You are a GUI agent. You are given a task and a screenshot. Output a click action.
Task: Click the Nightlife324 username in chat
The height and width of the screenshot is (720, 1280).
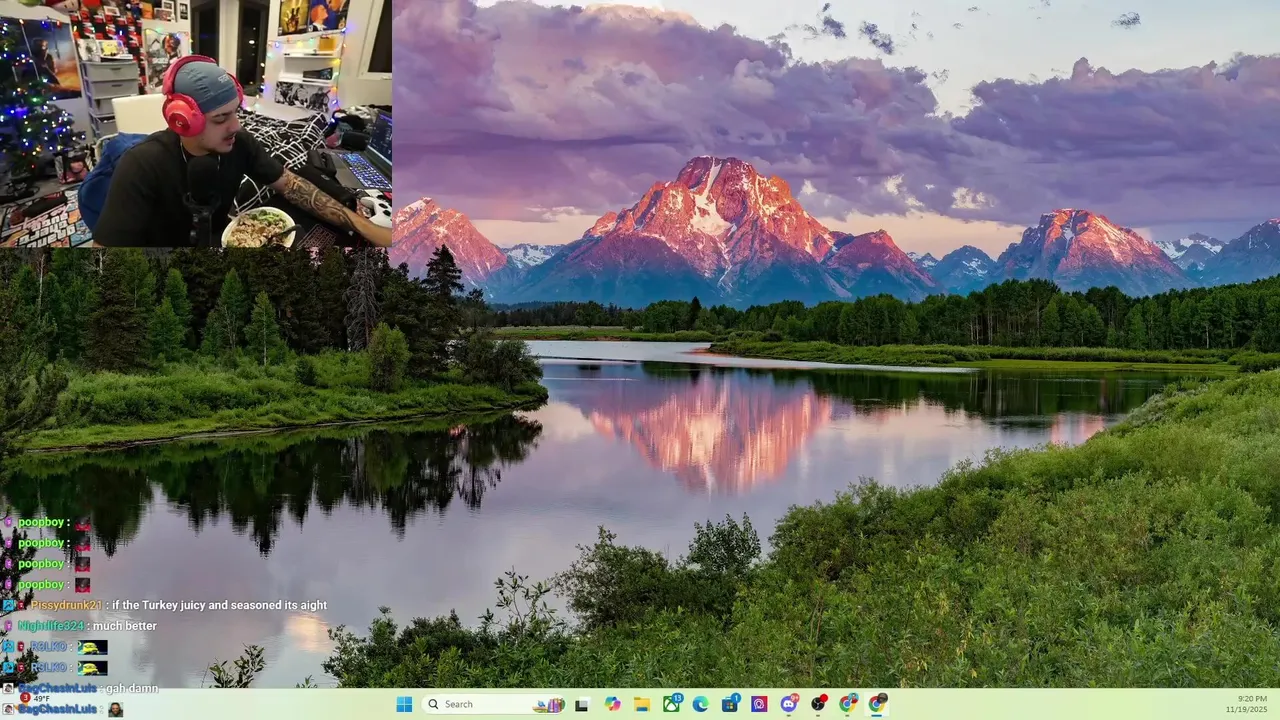[51, 626]
